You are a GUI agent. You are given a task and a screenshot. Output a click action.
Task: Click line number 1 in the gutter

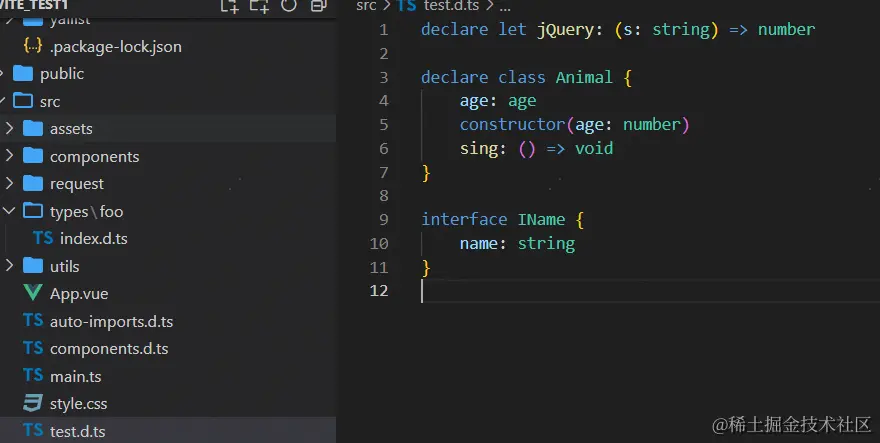point(383,29)
